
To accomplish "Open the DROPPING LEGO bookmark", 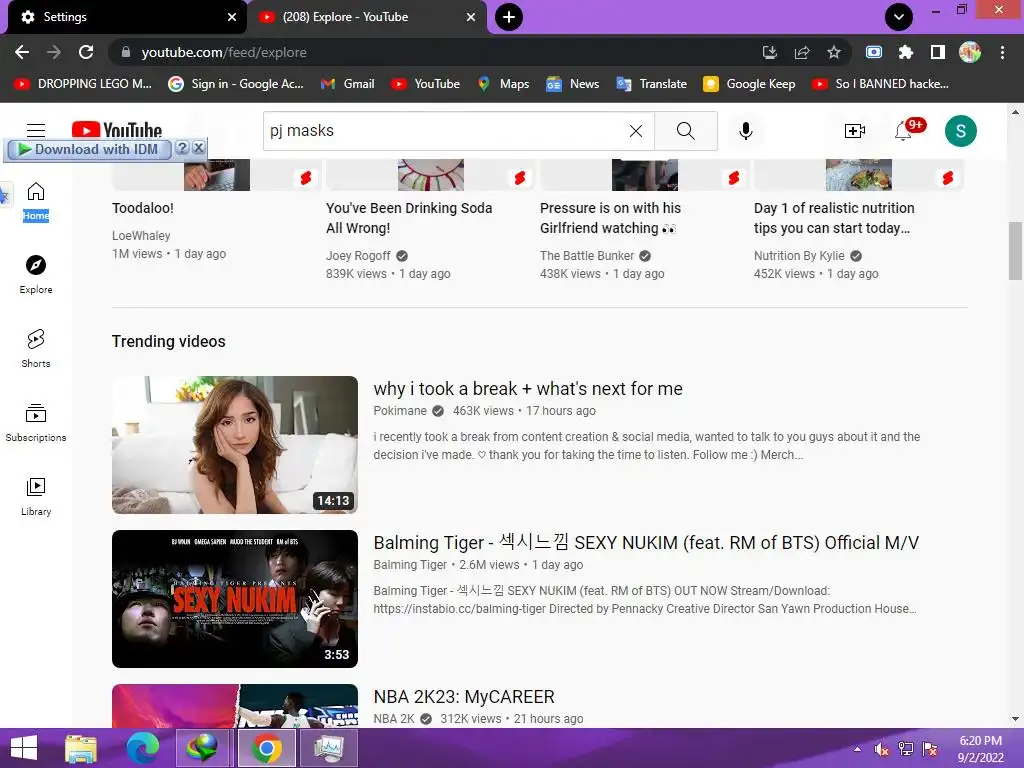I will [x=83, y=84].
